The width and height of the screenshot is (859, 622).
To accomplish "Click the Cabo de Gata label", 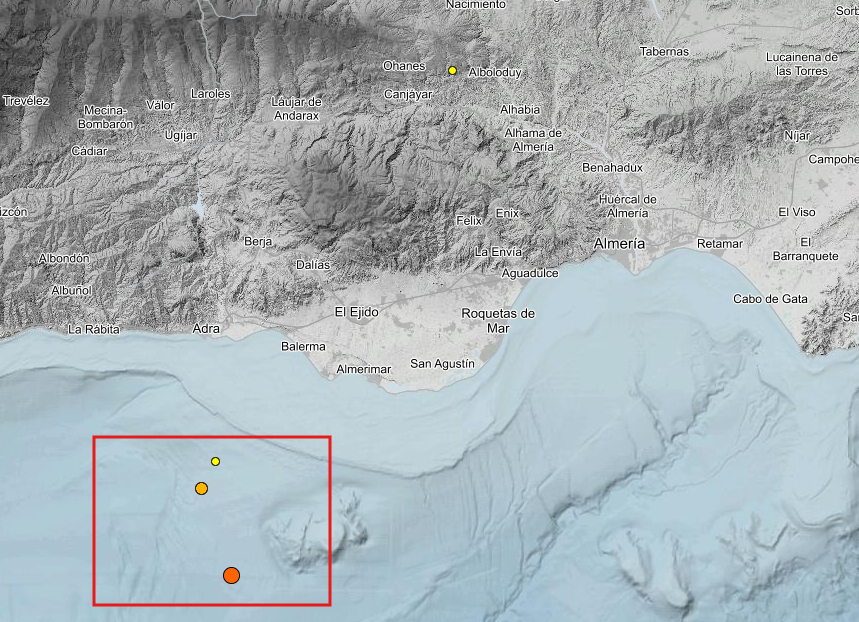I will 770,299.
